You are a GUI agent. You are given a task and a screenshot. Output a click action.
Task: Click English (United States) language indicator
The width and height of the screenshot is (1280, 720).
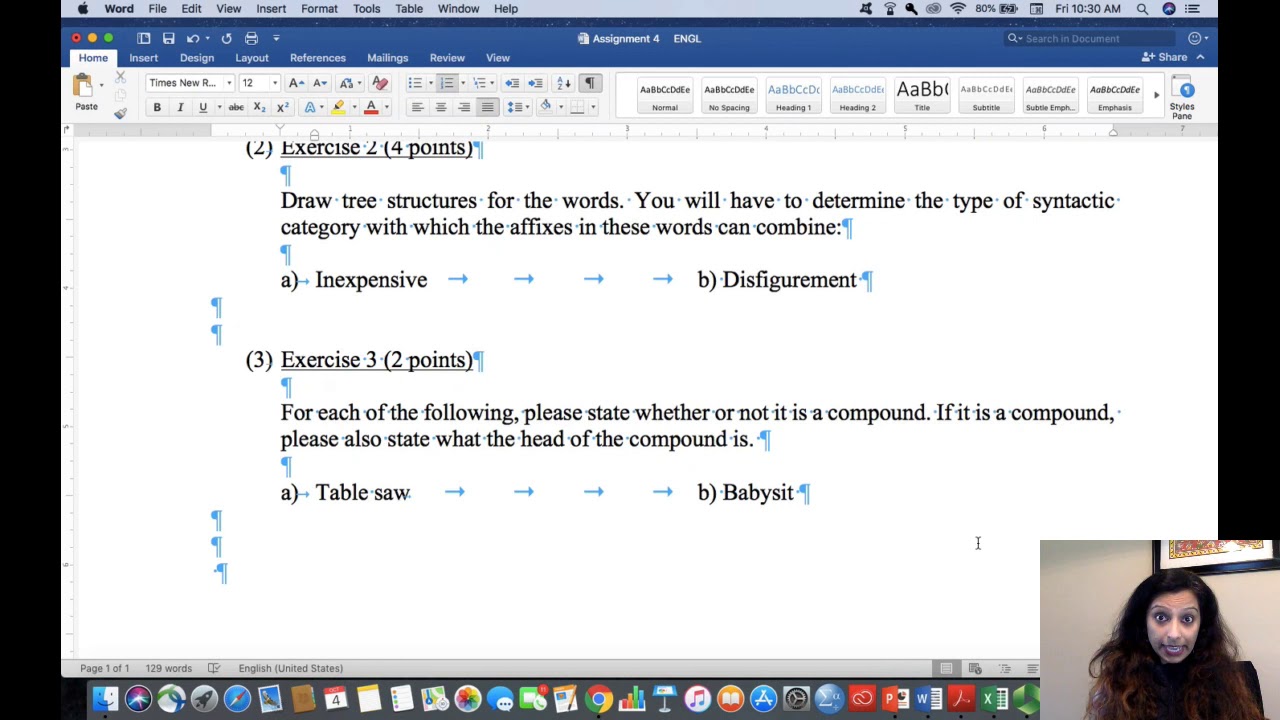pos(291,668)
